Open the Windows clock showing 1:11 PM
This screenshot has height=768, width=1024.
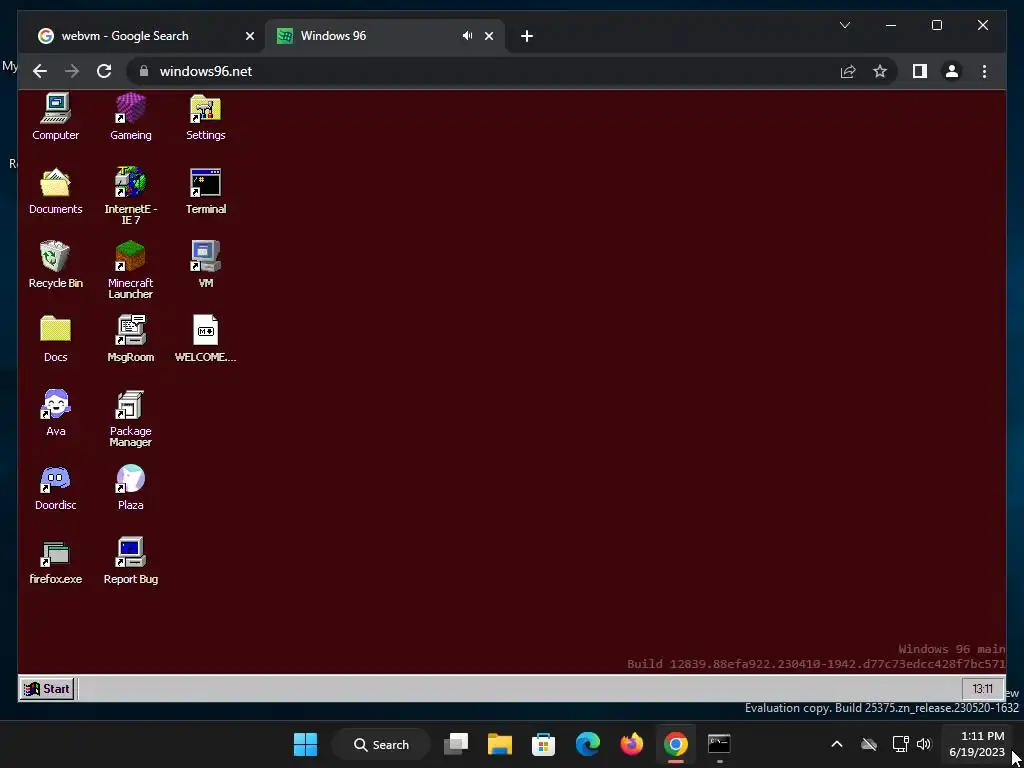[x=977, y=744]
